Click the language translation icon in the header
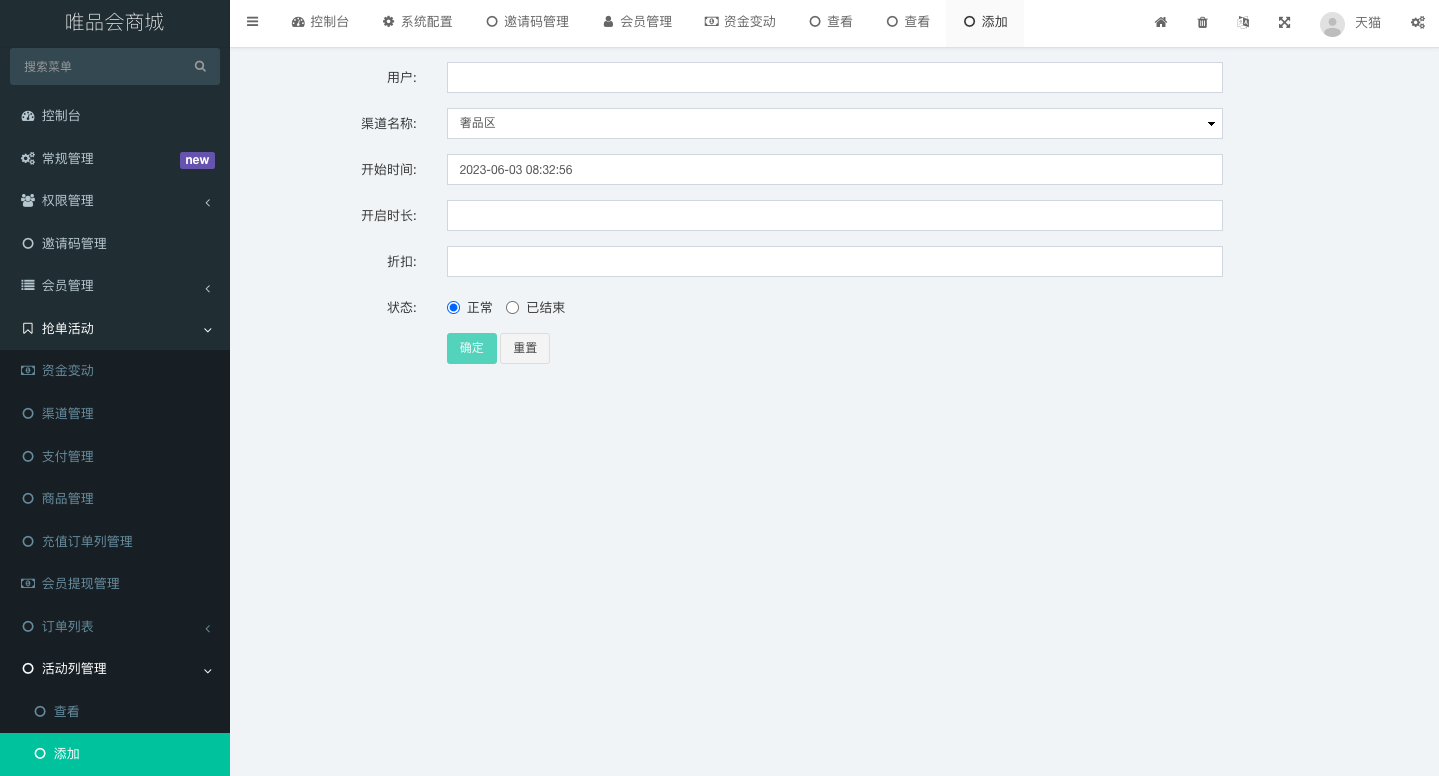This screenshot has height=776, width=1439. [1243, 22]
